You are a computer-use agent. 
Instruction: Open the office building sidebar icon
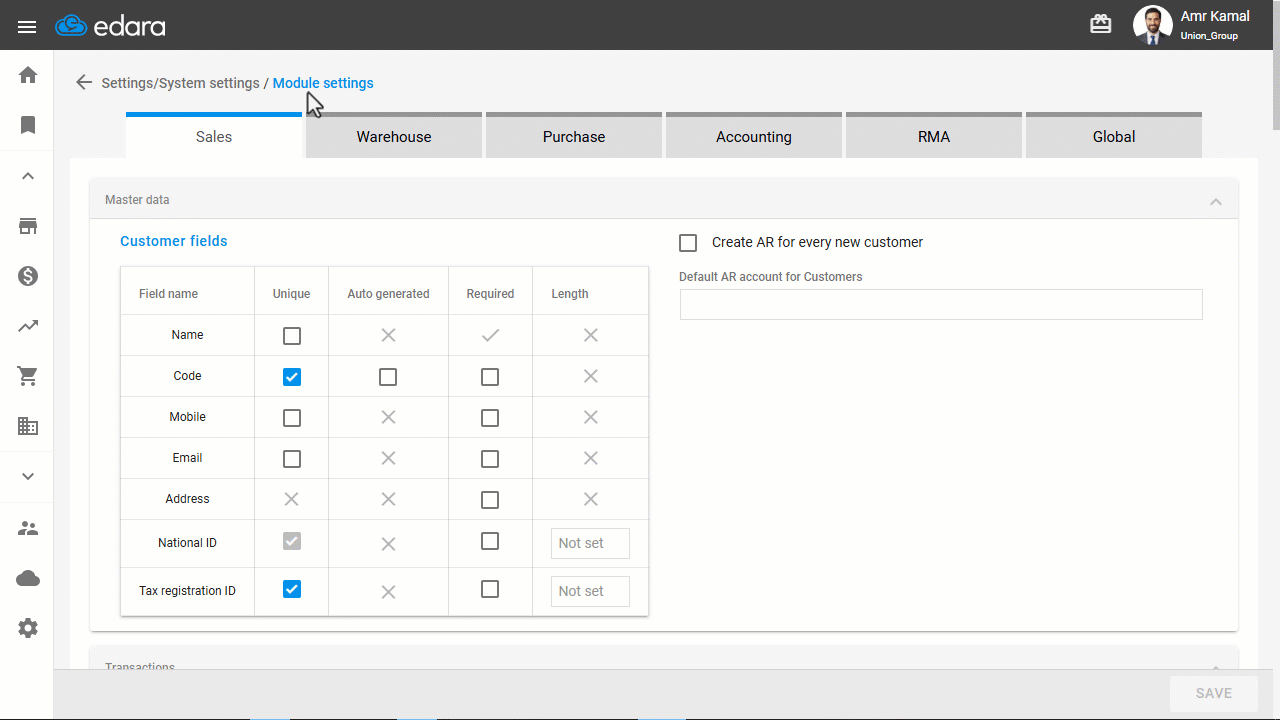28,426
